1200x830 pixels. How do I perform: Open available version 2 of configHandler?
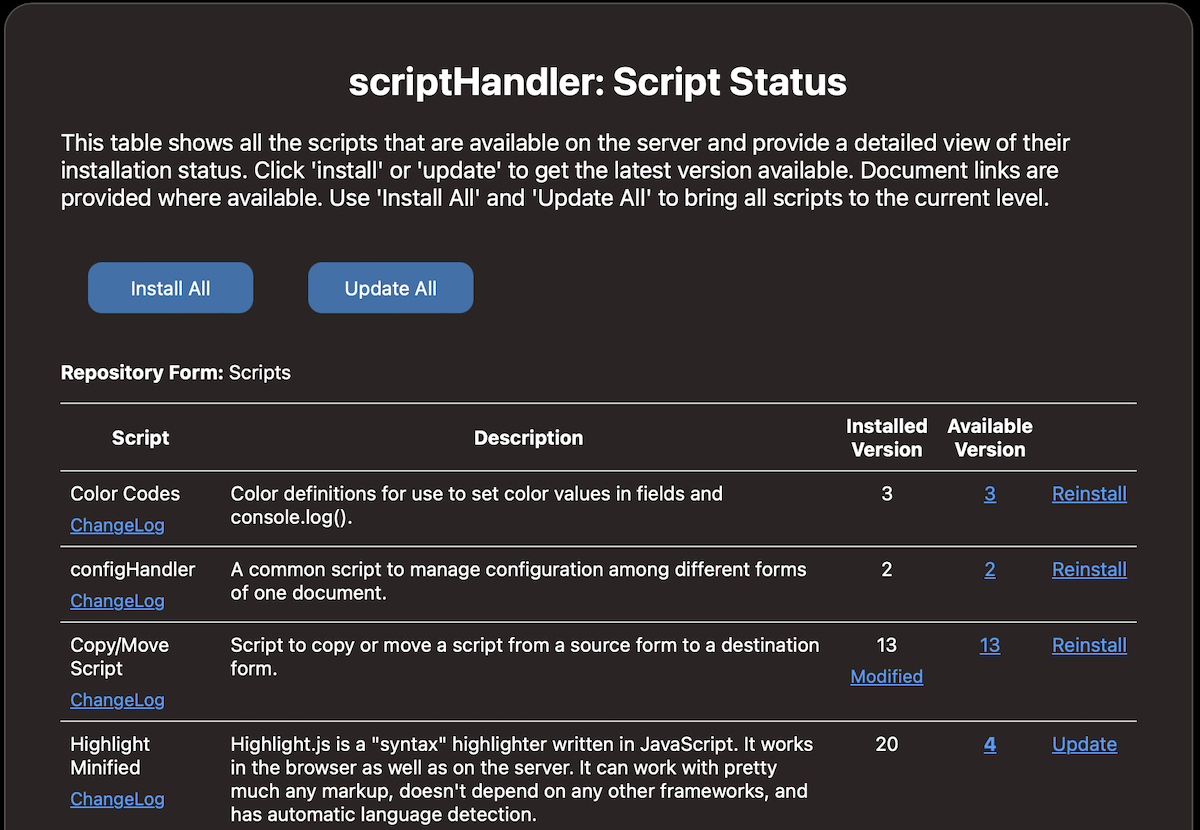pos(990,569)
